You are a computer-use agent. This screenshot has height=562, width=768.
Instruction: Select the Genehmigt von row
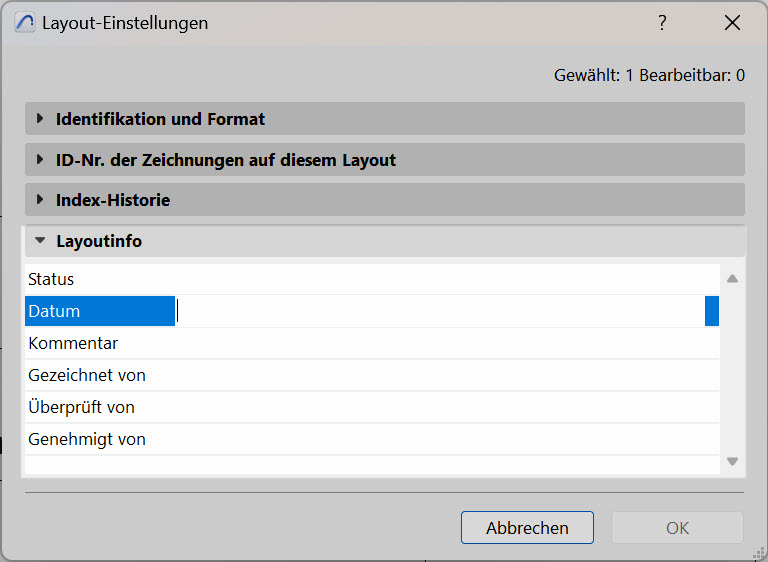(x=372, y=439)
